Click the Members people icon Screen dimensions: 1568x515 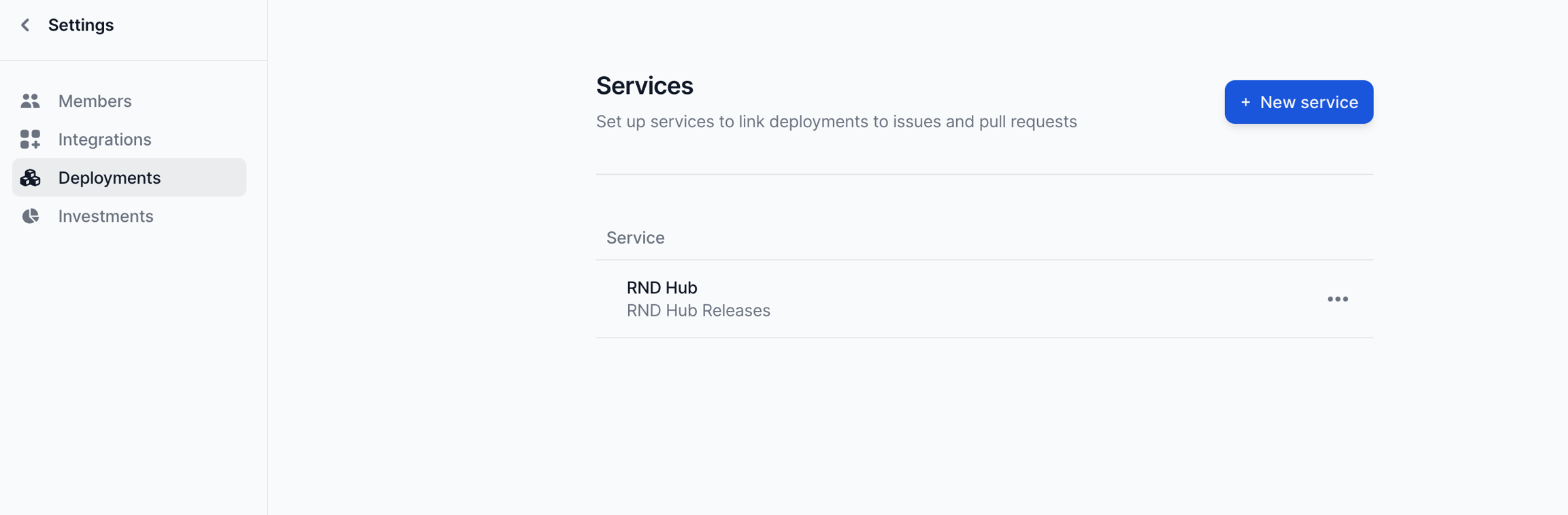pyautogui.click(x=30, y=101)
